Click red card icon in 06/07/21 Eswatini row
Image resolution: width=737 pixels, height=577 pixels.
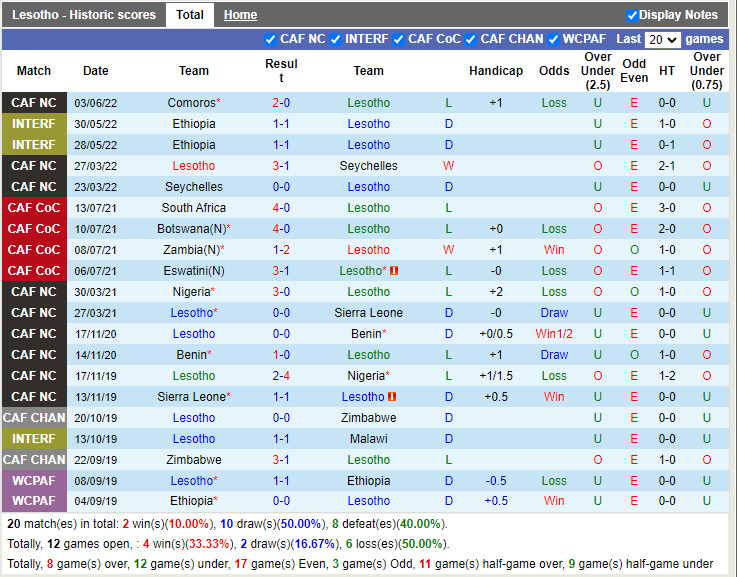tap(394, 271)
